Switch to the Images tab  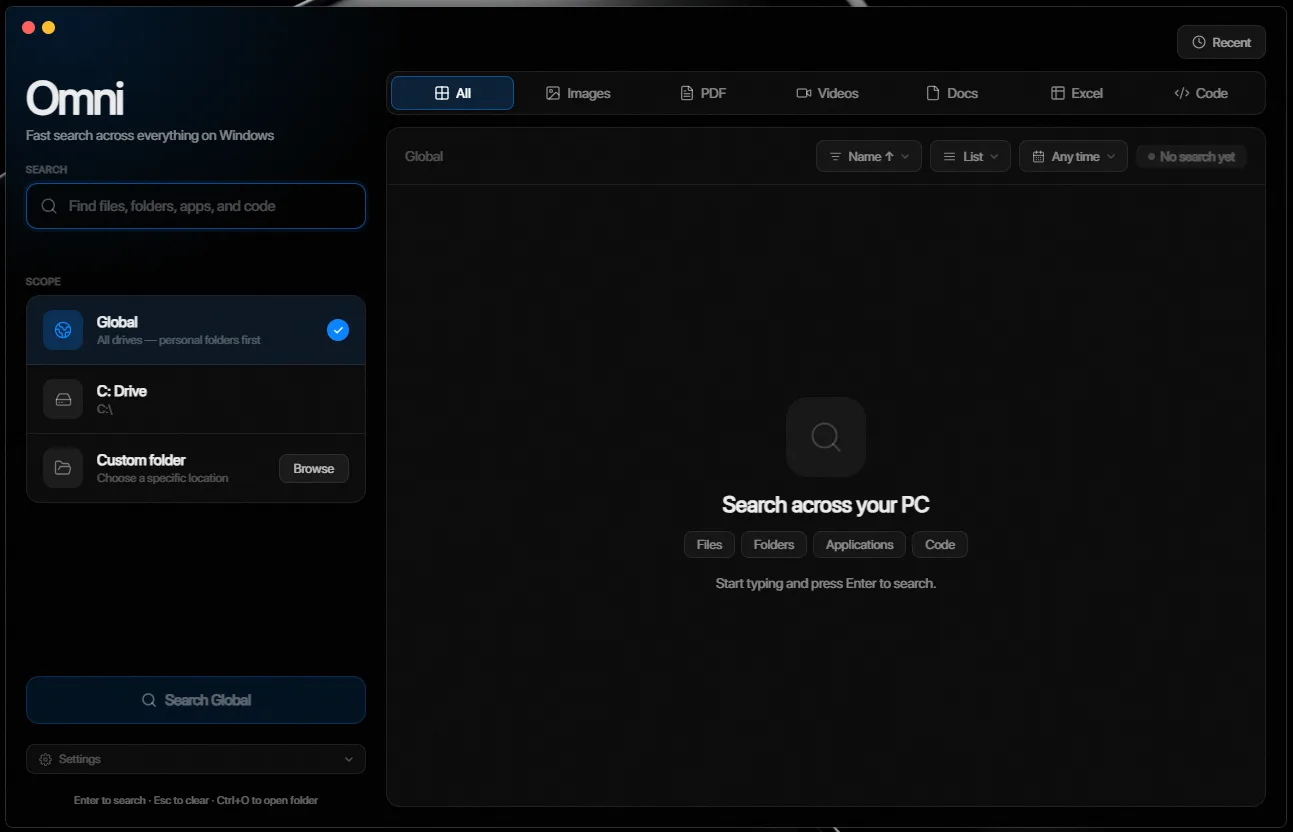pyautogui.click(x=578, y=93)
